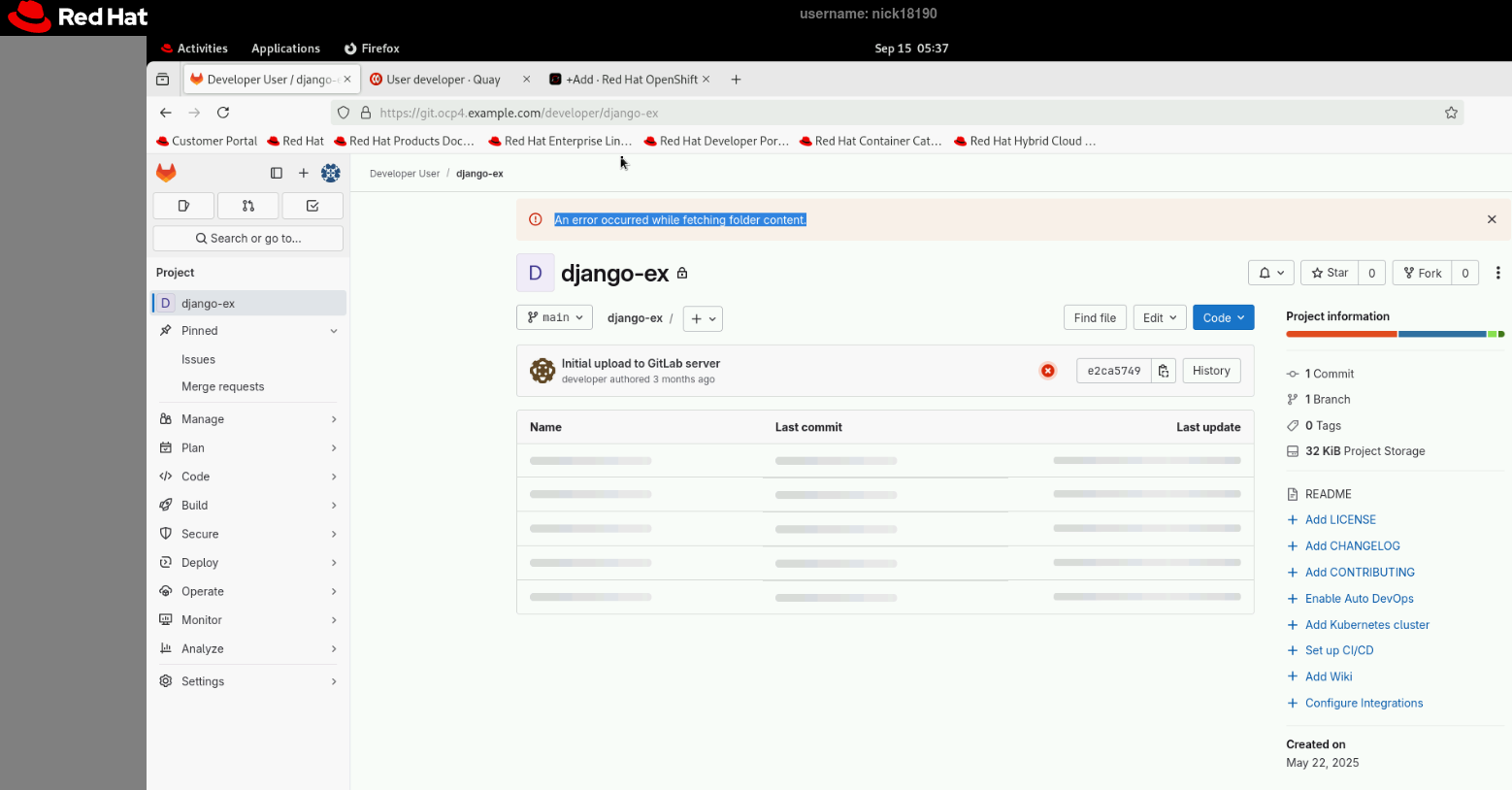Dismiss the folder content error alert
1512x790 pixels.
(x=1492, y=220)
